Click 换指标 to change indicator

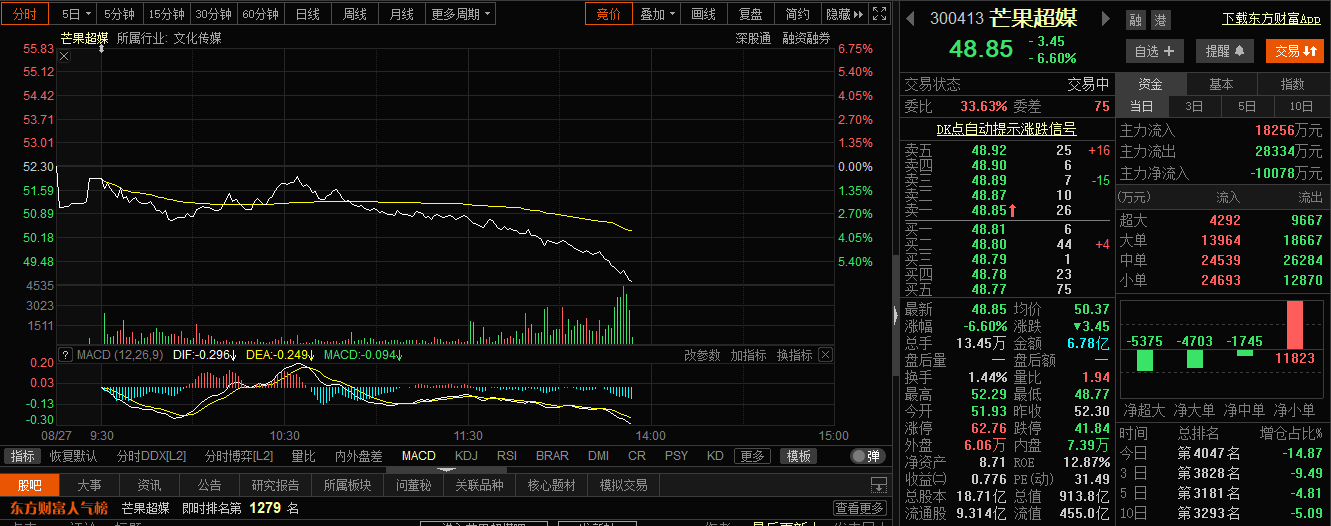pos(794,355)
